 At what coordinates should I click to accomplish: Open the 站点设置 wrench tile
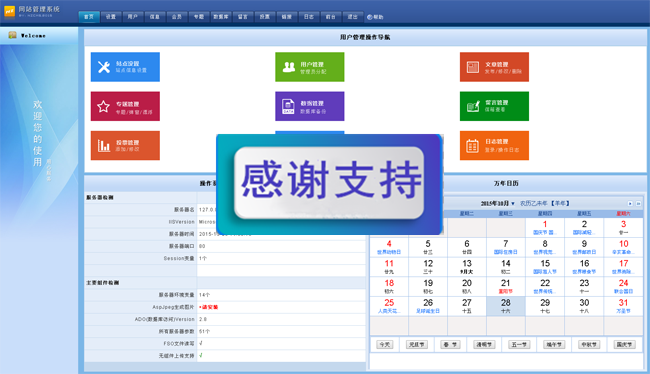(x=125, y=67)
